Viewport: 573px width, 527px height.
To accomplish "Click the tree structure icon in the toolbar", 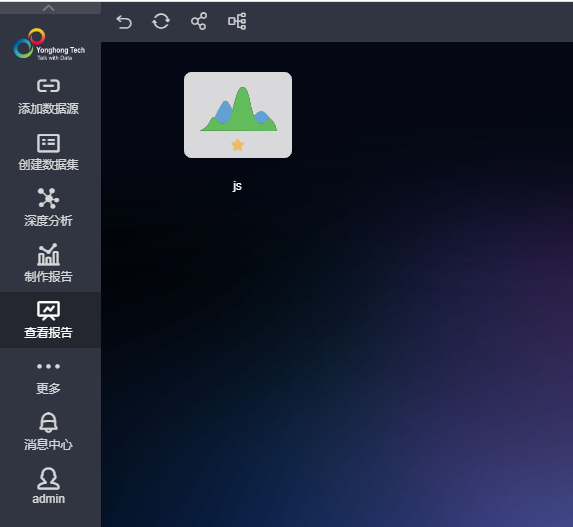I will point(237,21).
